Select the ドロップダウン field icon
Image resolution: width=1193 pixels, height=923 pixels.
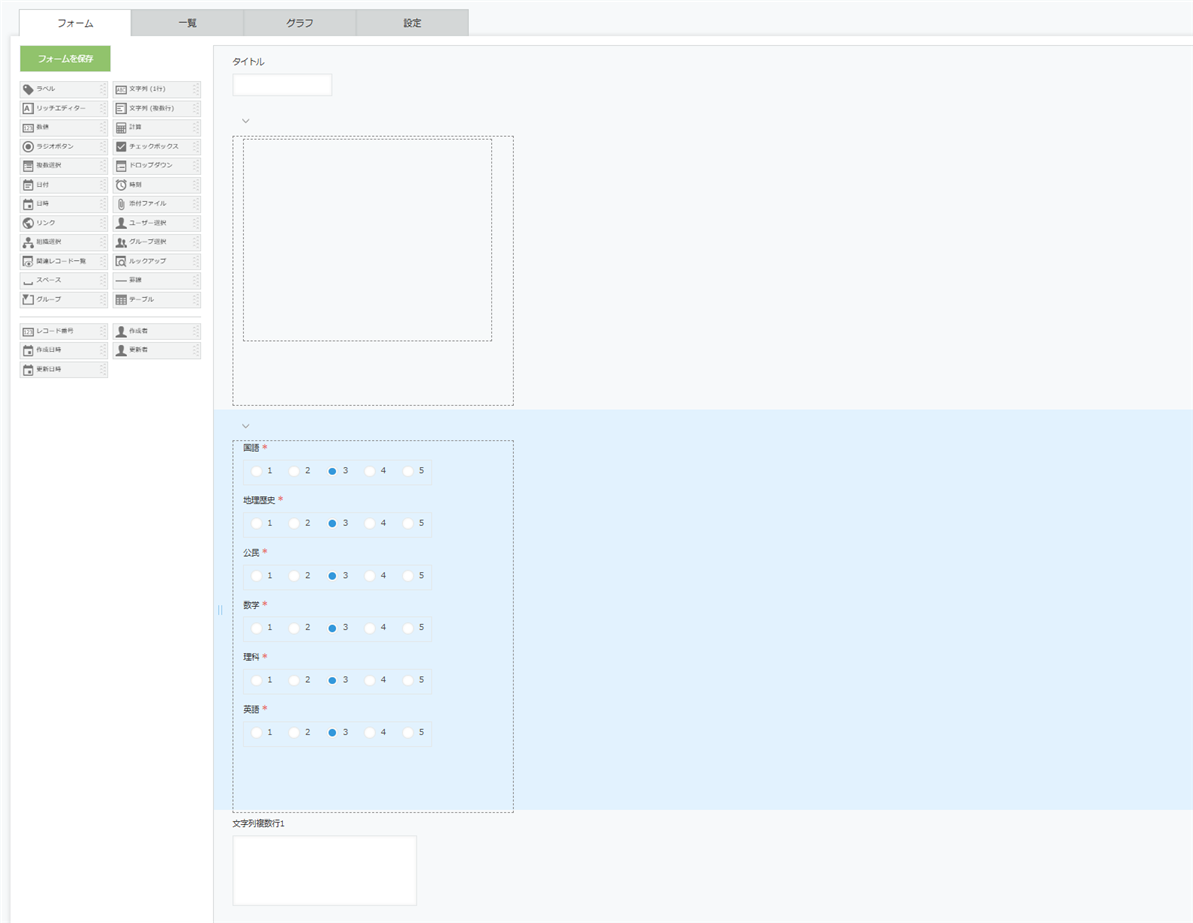pyautogui.click(x=121, y=165)
